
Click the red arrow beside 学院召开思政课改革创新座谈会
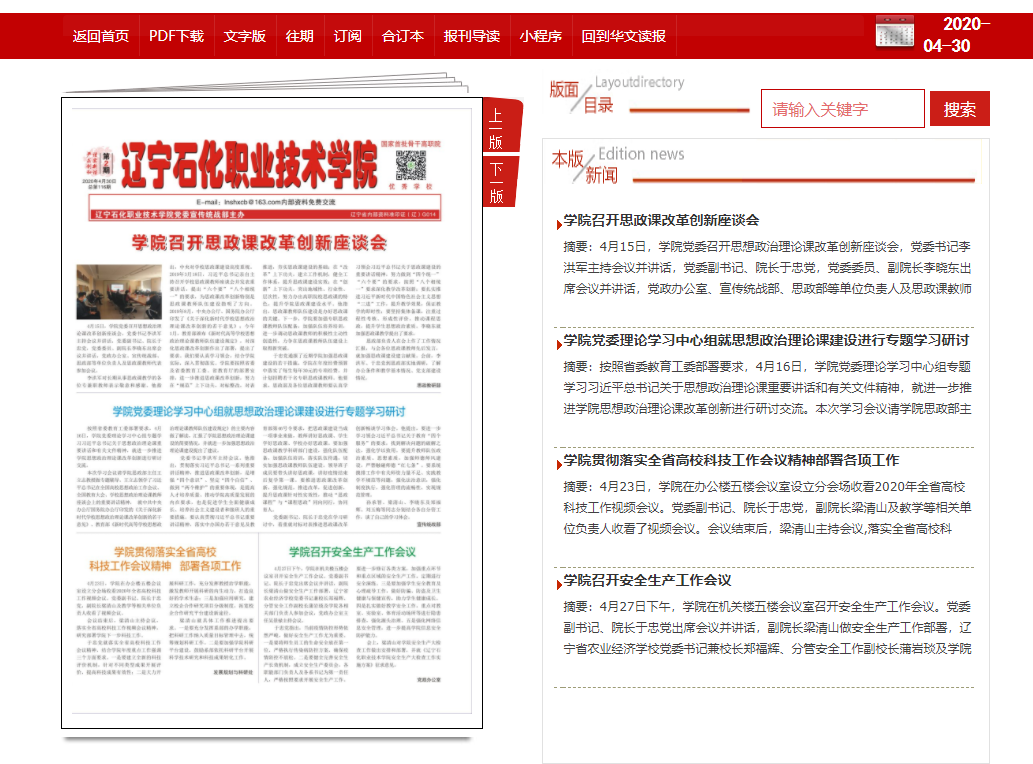tap(559, 225)
